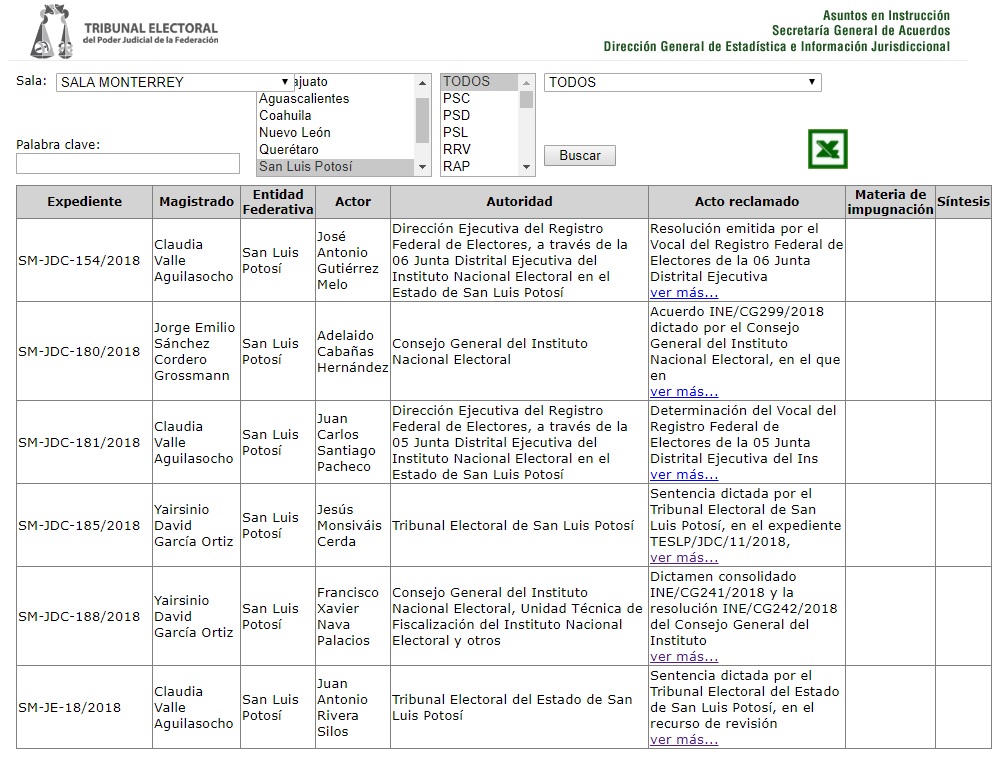The height and width of the screenshot is (762, 1006).
Task: Click the case type list scrollbar thumb
Action: 526,100
